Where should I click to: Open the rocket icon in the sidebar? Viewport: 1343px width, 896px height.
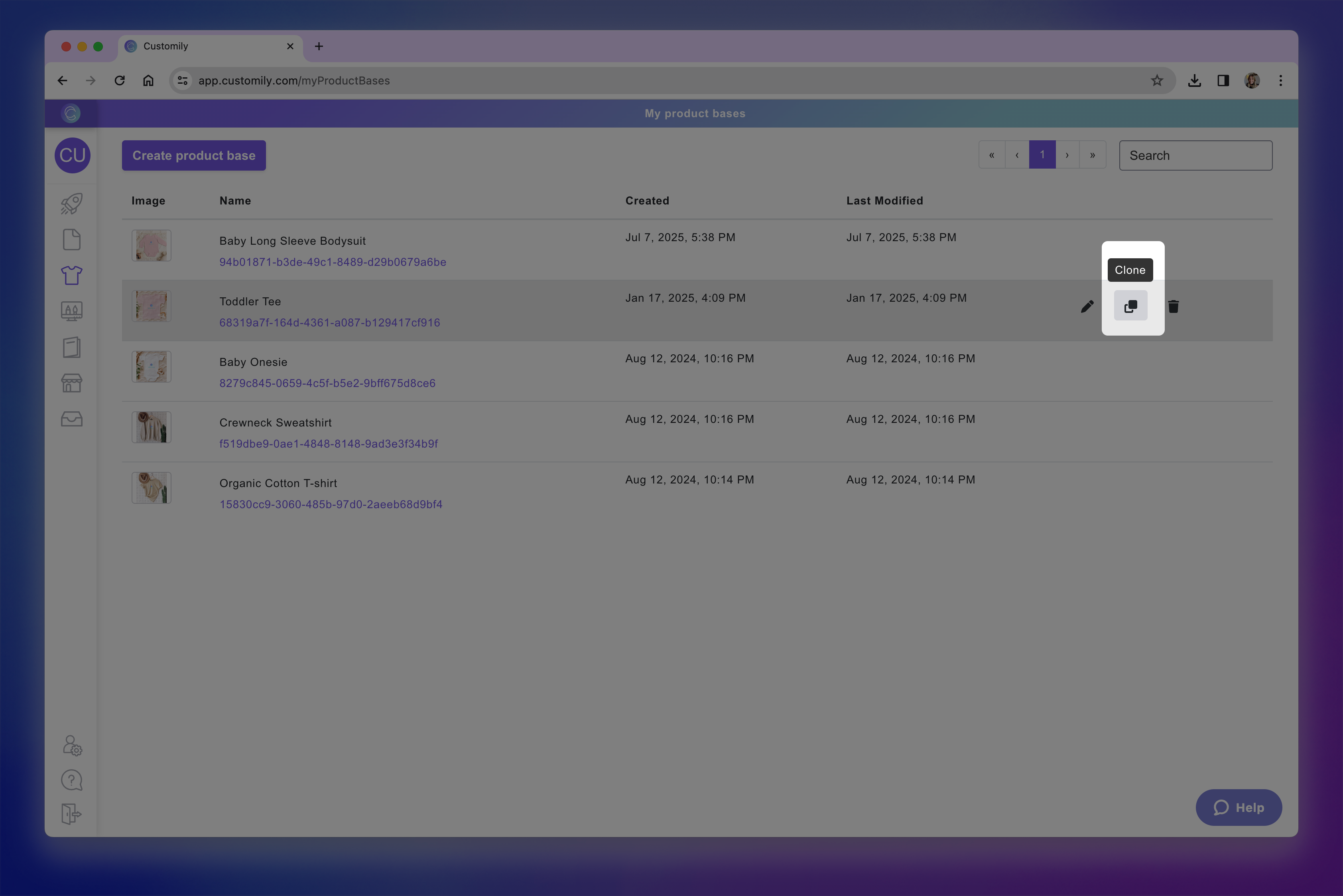(71, 204)
